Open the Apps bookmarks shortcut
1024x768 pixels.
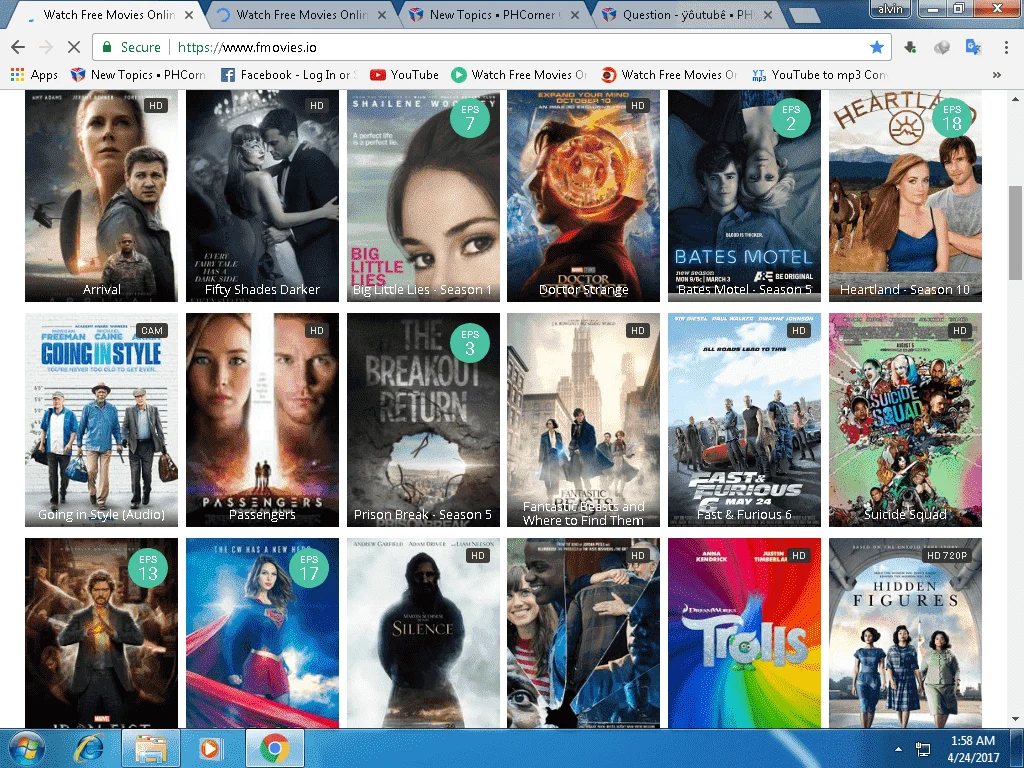click(35, 74)
